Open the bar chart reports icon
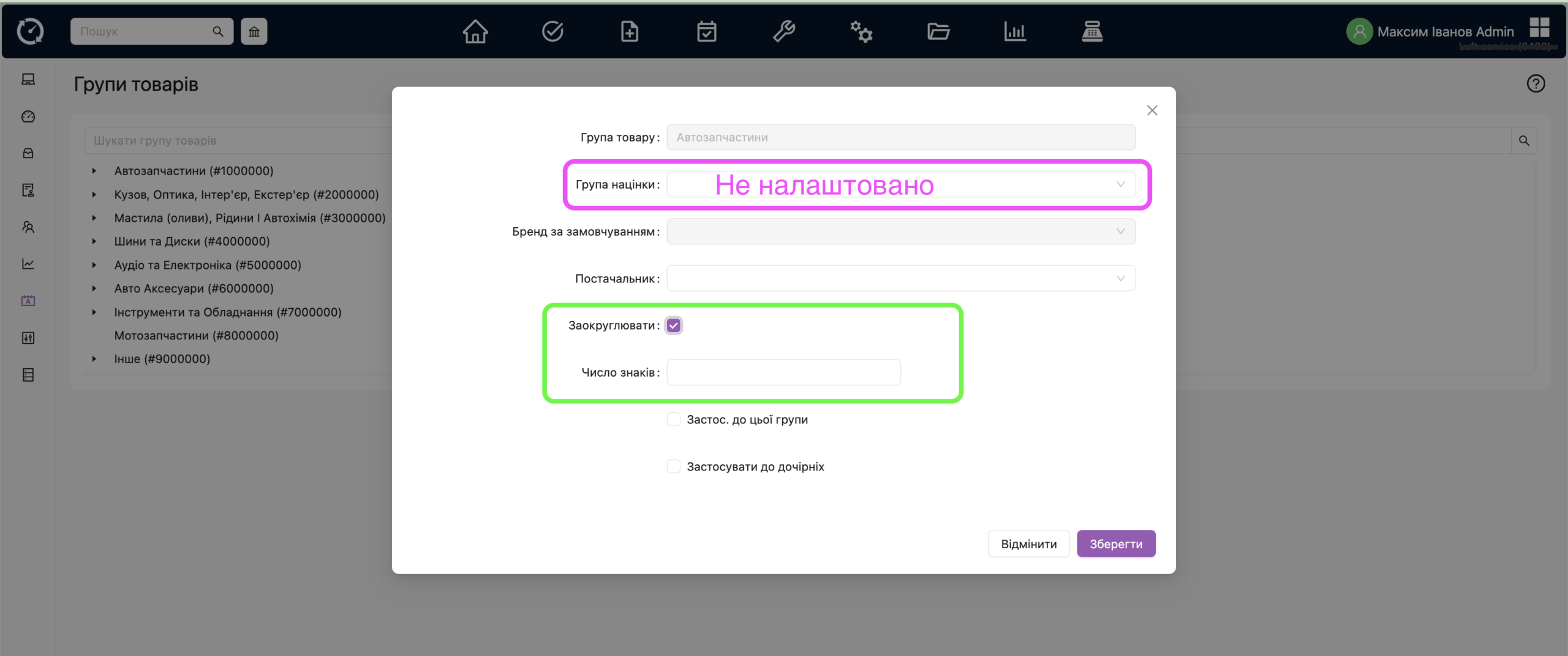The image size is (1568, 656). click(x=1014, y=31)
